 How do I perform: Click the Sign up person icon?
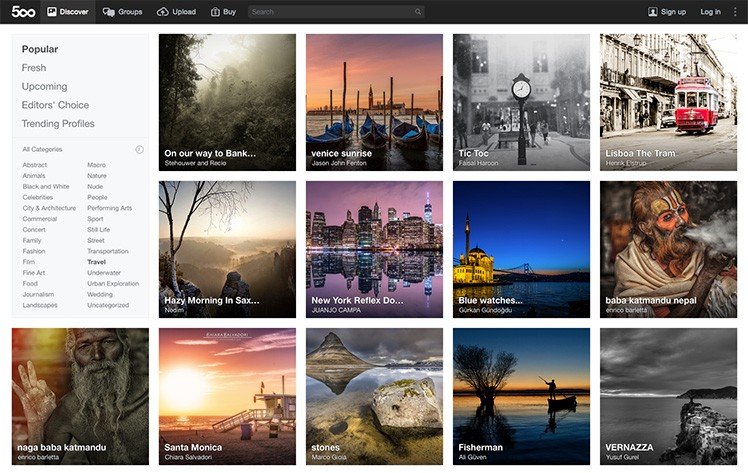[x=653, y=12]
